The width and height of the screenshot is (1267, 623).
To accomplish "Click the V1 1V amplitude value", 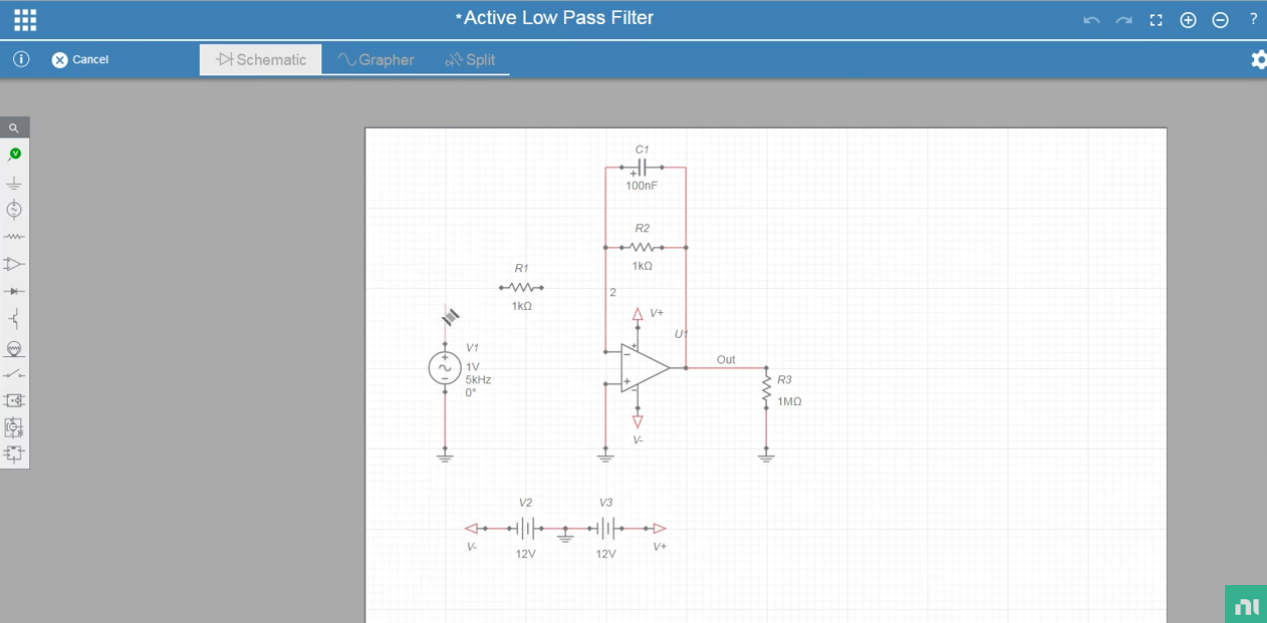I will point(472,367).
